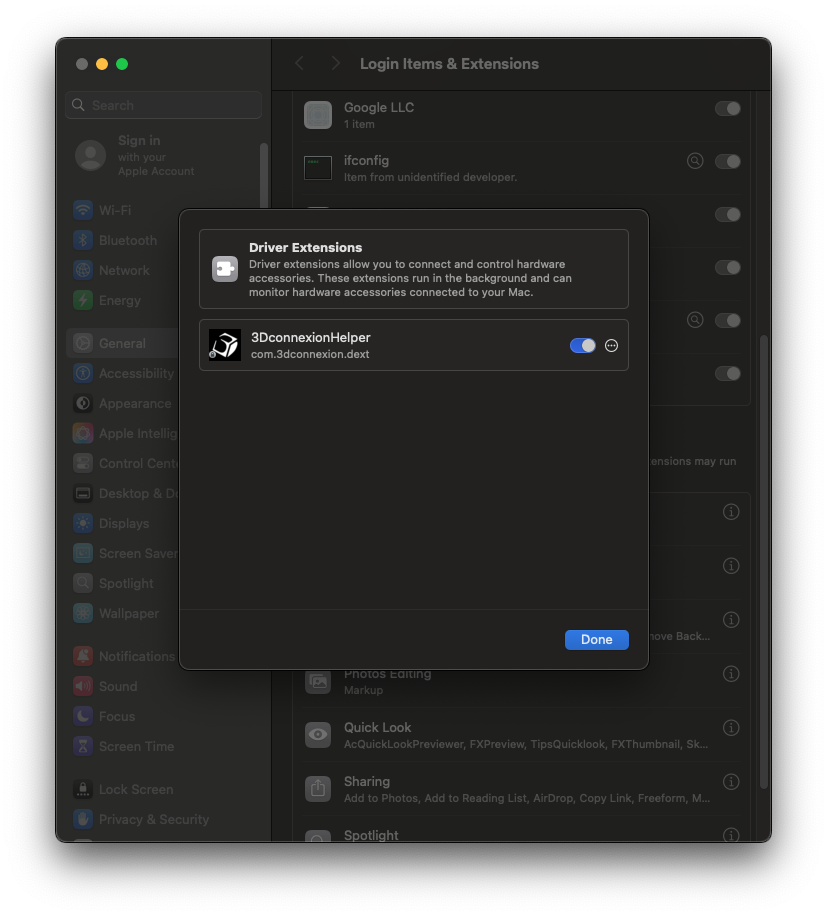This screenshot has height=916, width=827.
Task: Click the Google LLC item icon
Action: tap(318, 115)
